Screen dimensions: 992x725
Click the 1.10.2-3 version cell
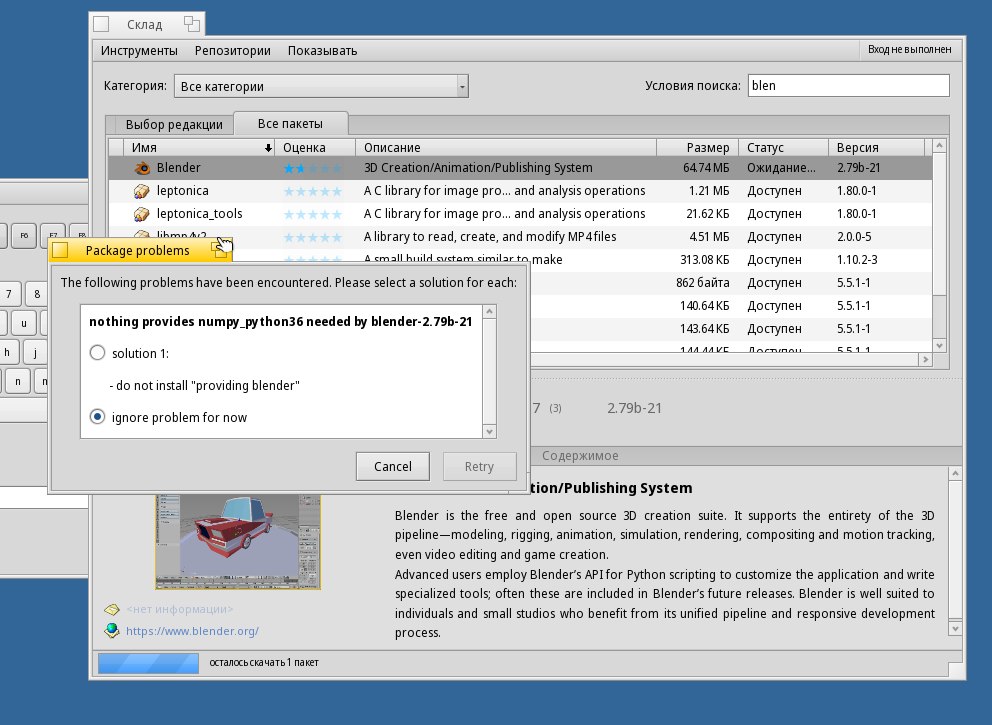click(x=857, y=259)
